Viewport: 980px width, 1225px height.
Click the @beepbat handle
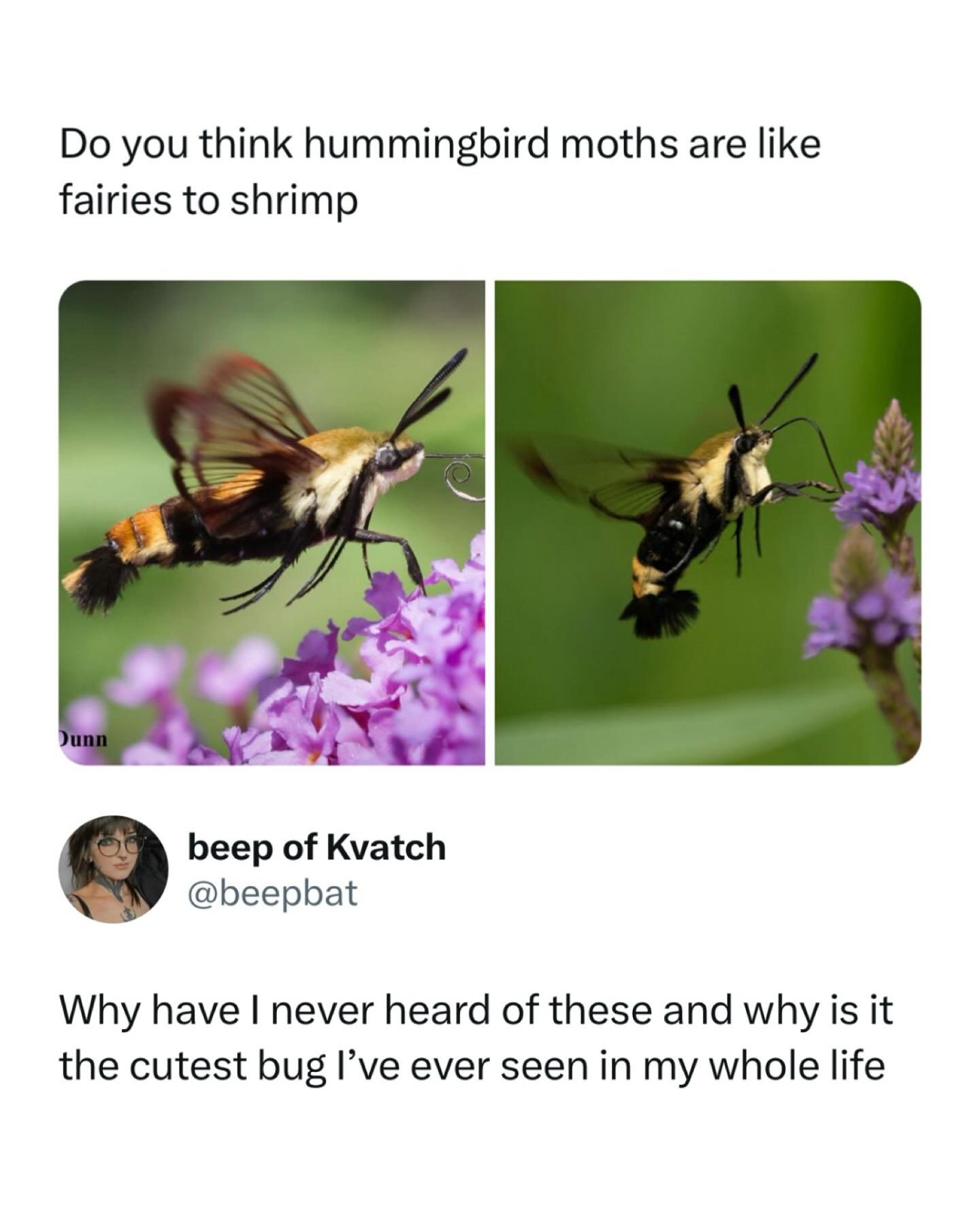point(272,893)
